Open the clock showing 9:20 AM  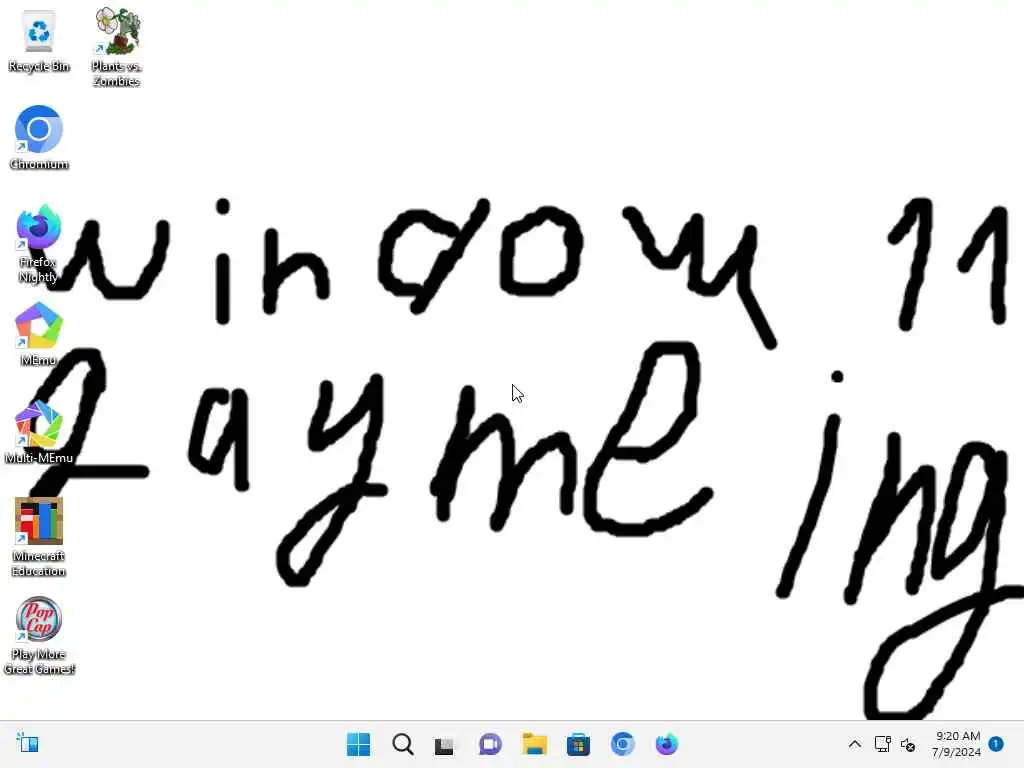coord(957,744)
